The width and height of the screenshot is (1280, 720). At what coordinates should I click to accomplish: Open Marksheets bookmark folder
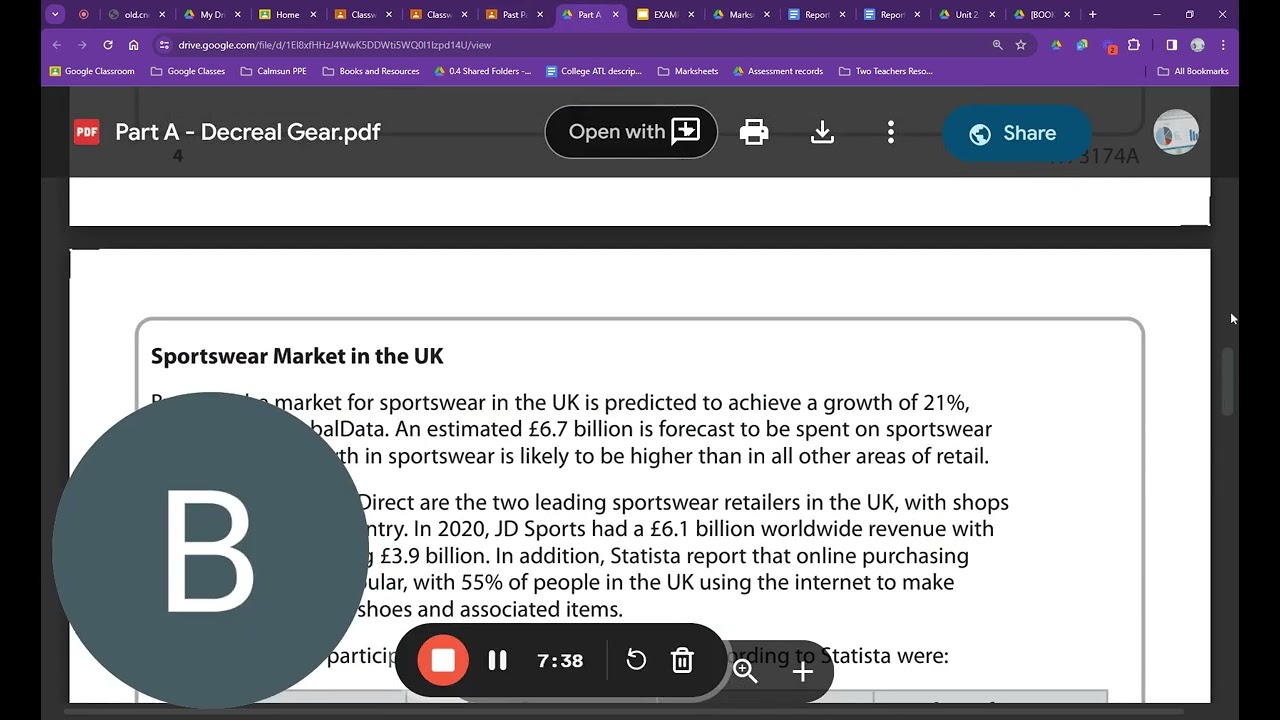tap(688, 71)
